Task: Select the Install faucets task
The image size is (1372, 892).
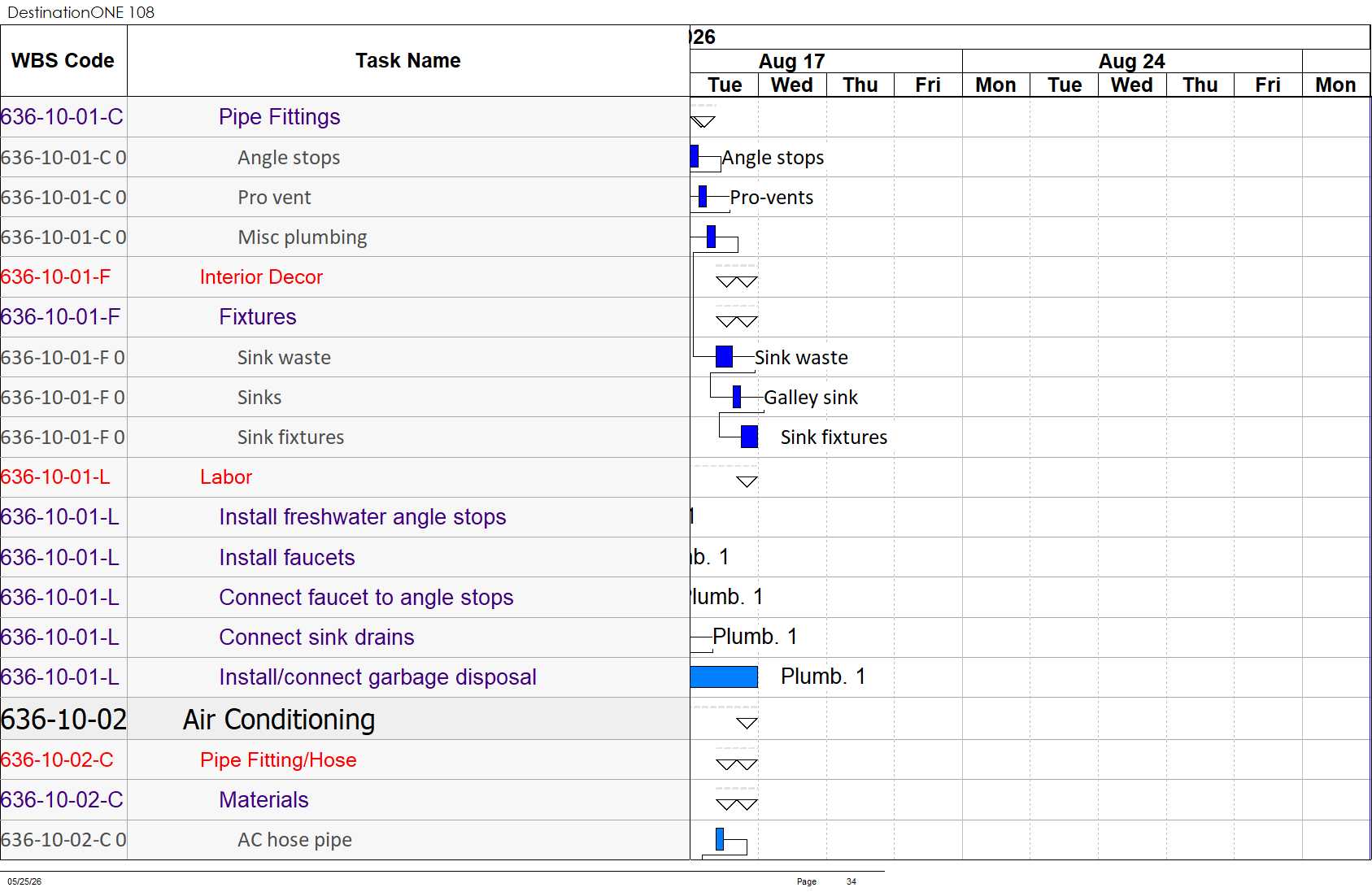Action: coord(287,558)
